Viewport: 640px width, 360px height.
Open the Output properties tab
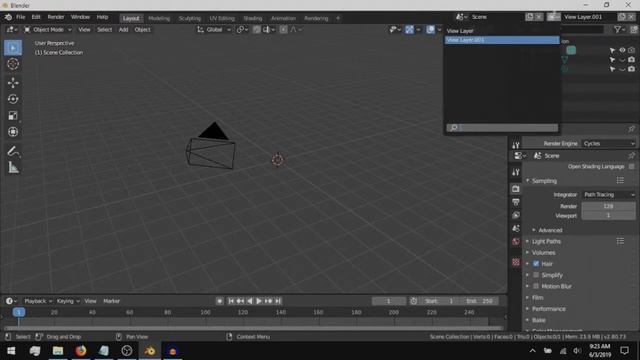click(x=516, y=202)
